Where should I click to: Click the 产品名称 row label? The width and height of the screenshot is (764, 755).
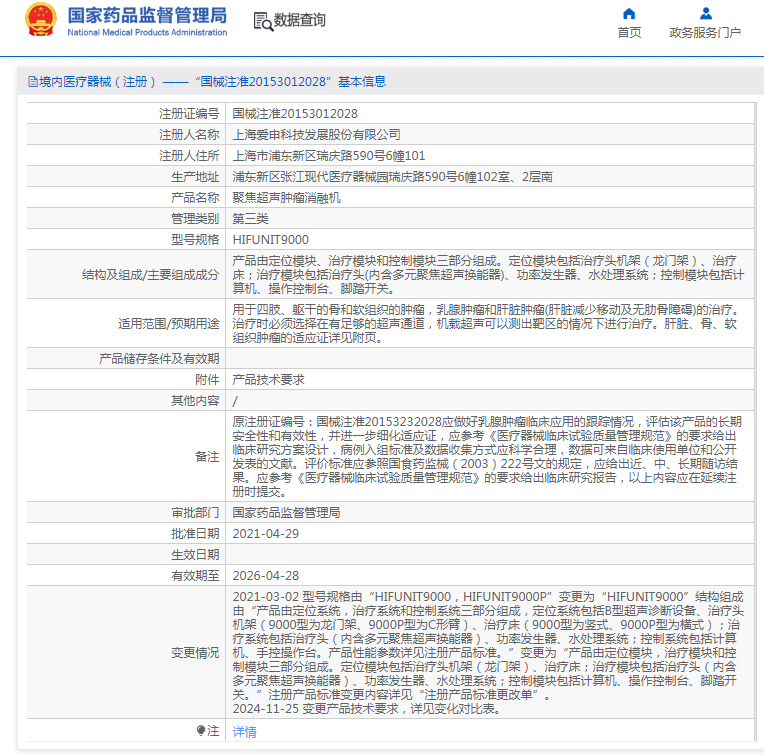[195, 197]
